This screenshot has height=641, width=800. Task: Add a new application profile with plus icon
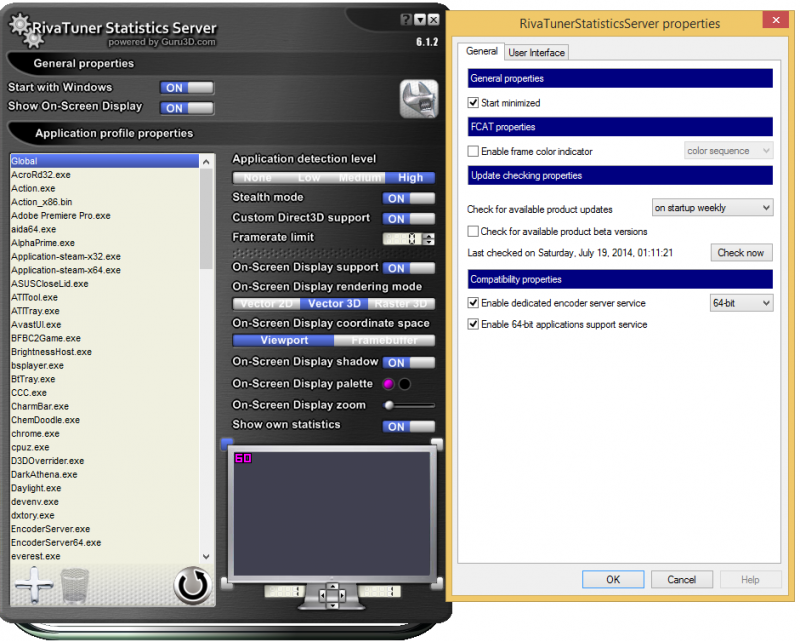[x=34, y=585]
